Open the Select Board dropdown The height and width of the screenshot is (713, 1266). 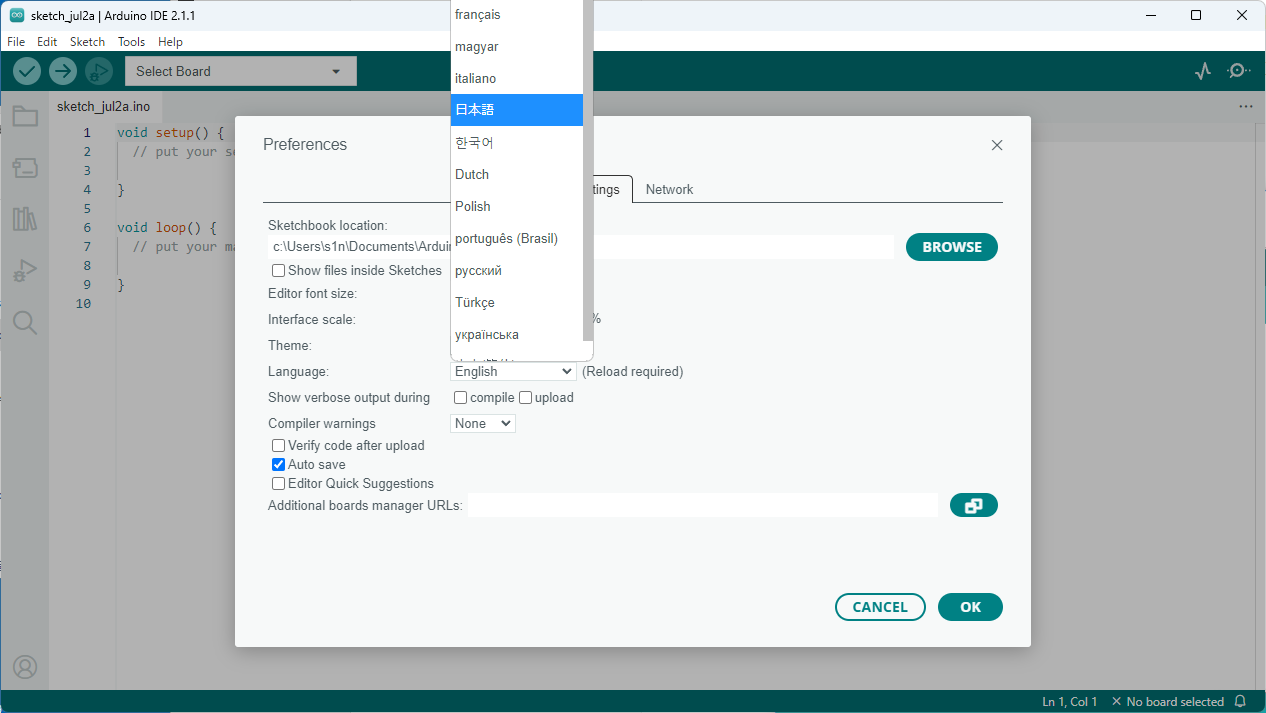point(240,71)
